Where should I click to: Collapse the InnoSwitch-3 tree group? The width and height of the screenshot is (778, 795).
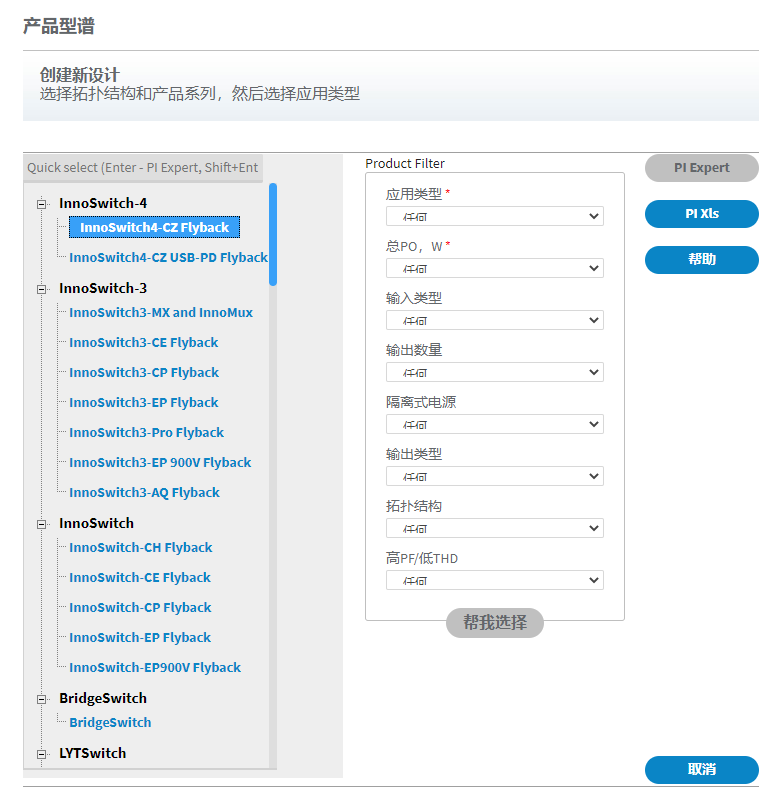click(42, 290)
